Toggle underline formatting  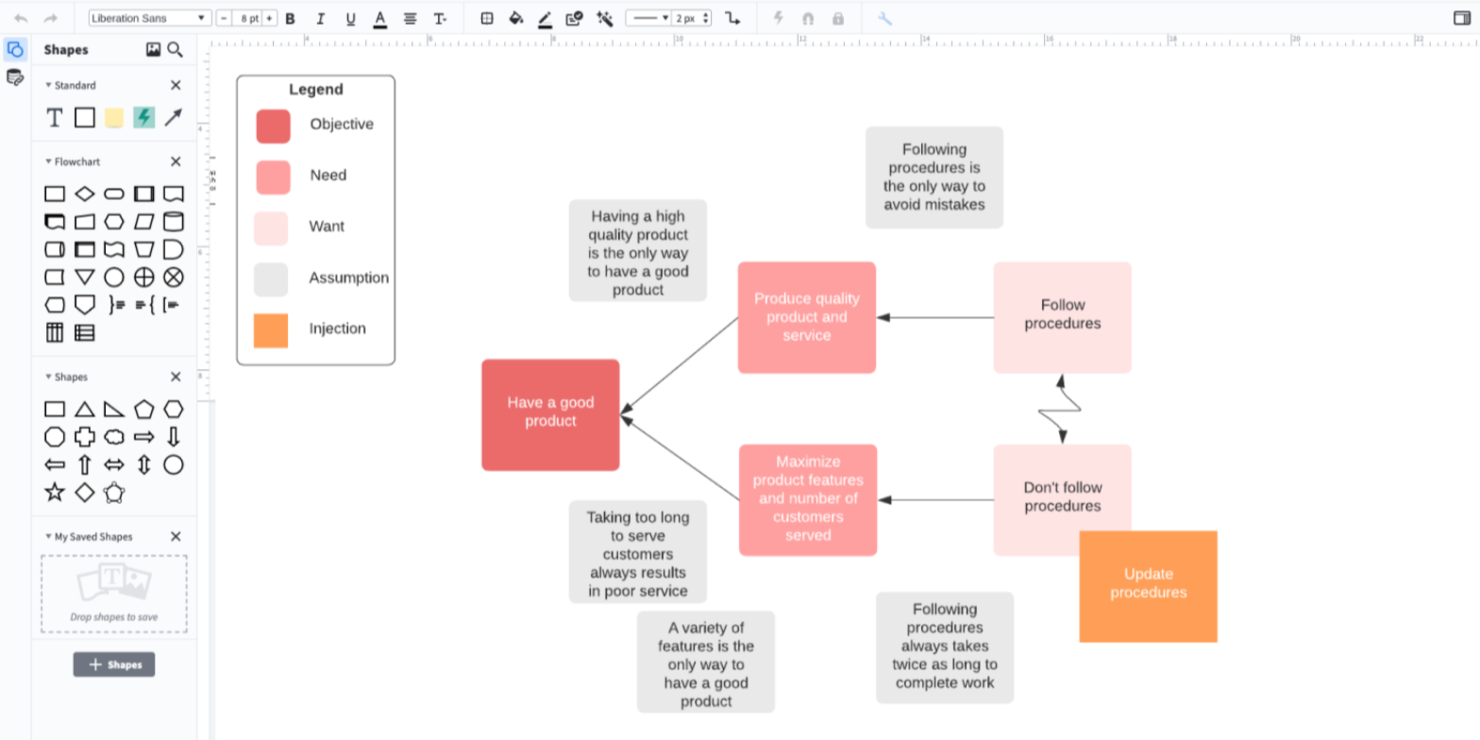(350, 18)
